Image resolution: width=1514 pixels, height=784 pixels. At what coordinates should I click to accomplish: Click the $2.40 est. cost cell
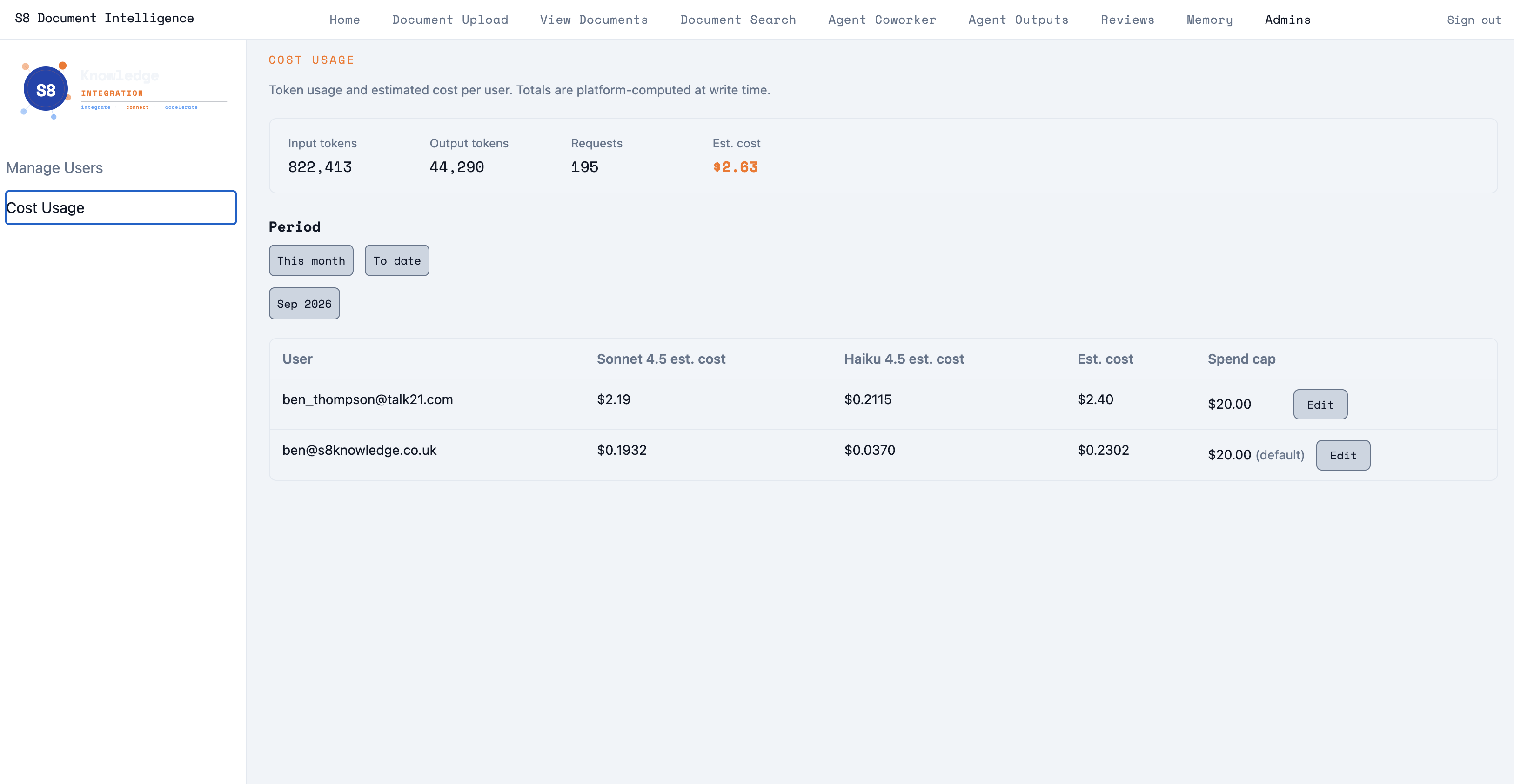(x=1095, y=399)
